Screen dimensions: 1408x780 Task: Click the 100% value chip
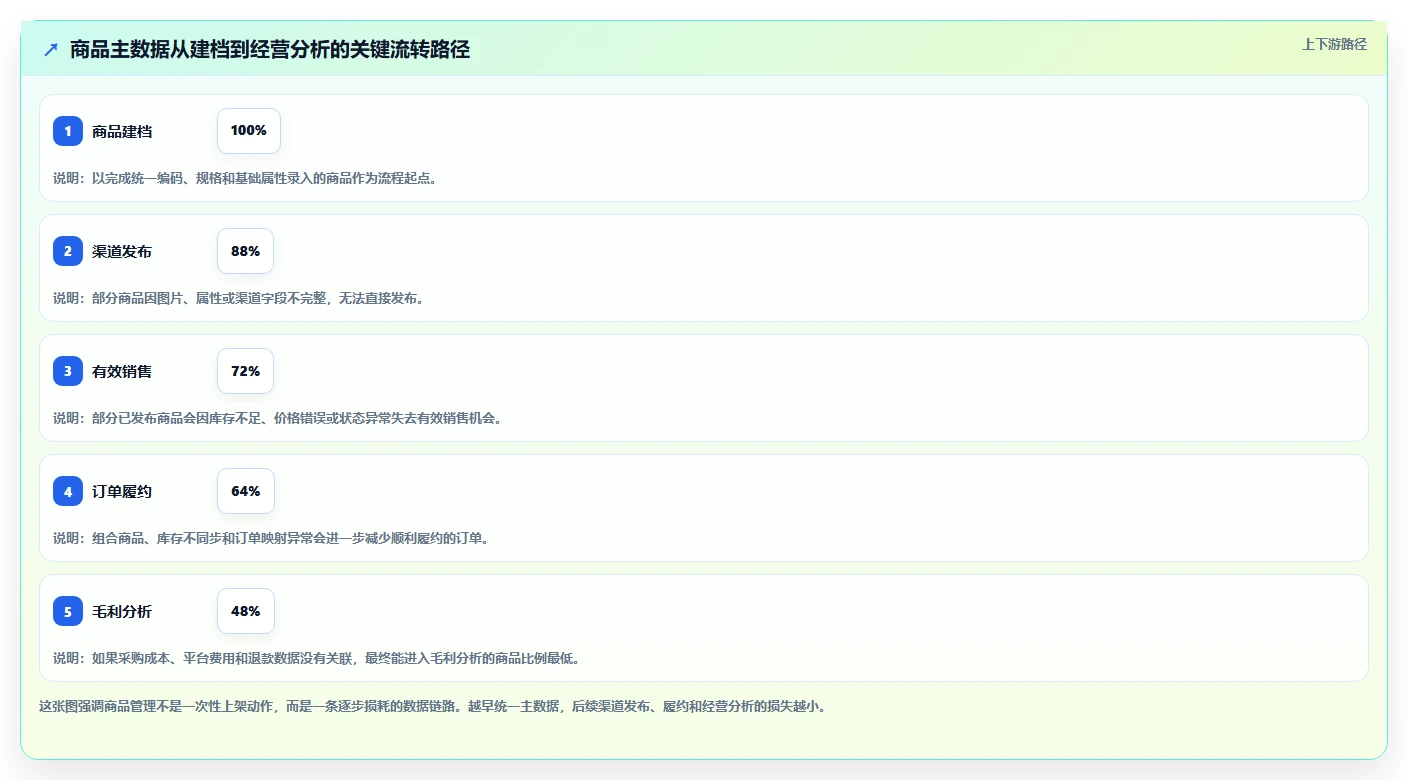249,131
